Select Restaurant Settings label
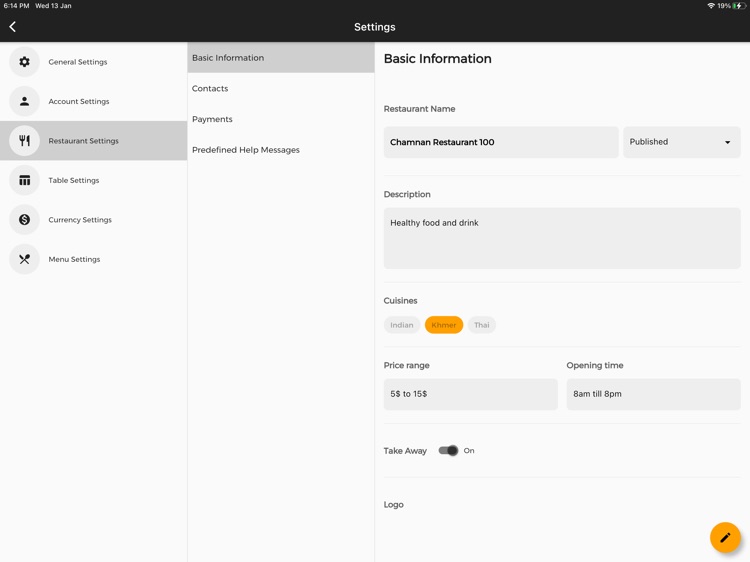Screen dimensions: 750x562 pyautogui.click(x=84, y=141)
